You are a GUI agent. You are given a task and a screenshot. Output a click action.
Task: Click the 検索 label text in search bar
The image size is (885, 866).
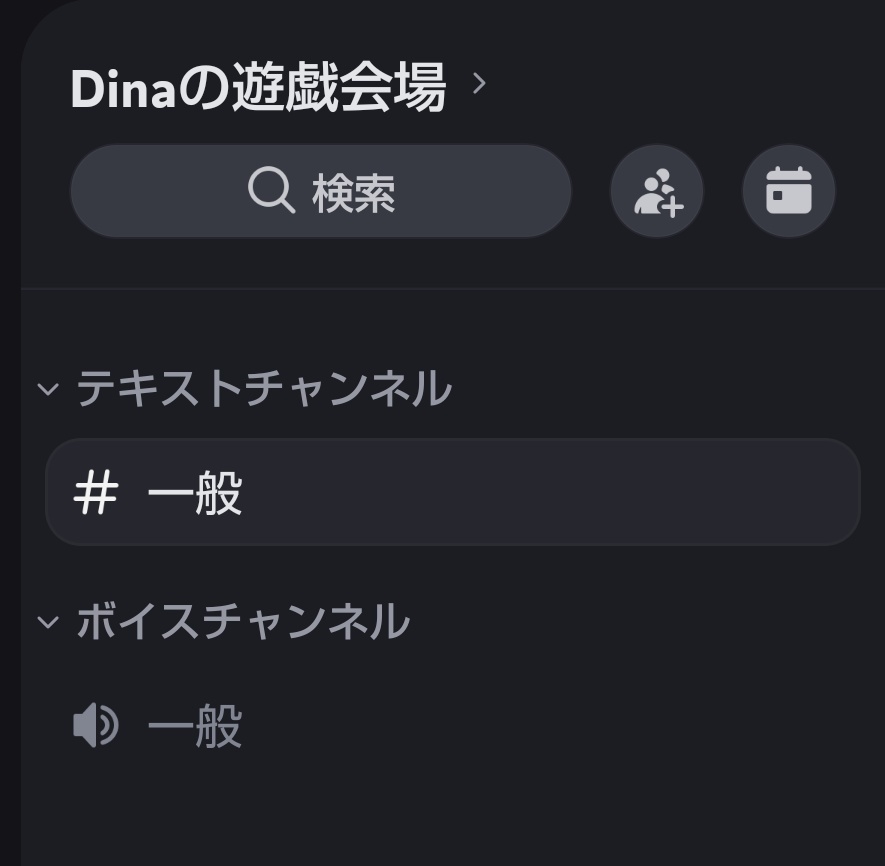pyautogui.click(x=354, y=193)
